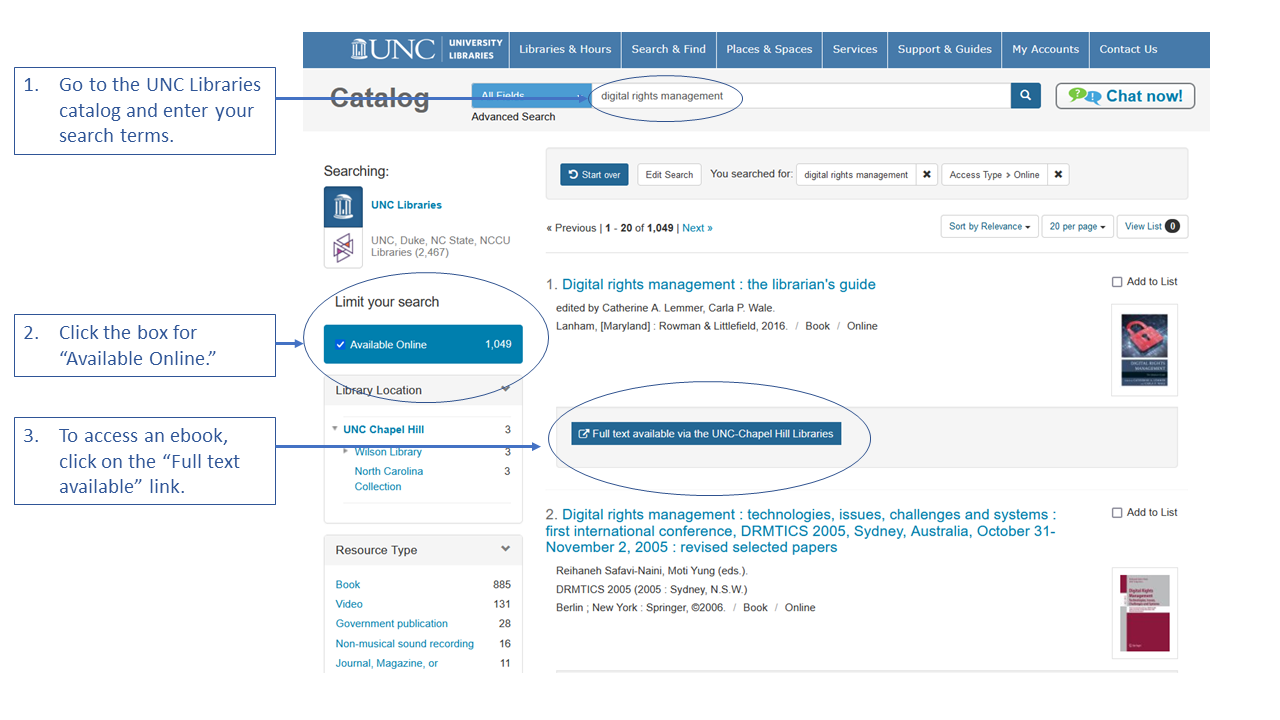Open the All Fields search dropdown

point(531,96)
